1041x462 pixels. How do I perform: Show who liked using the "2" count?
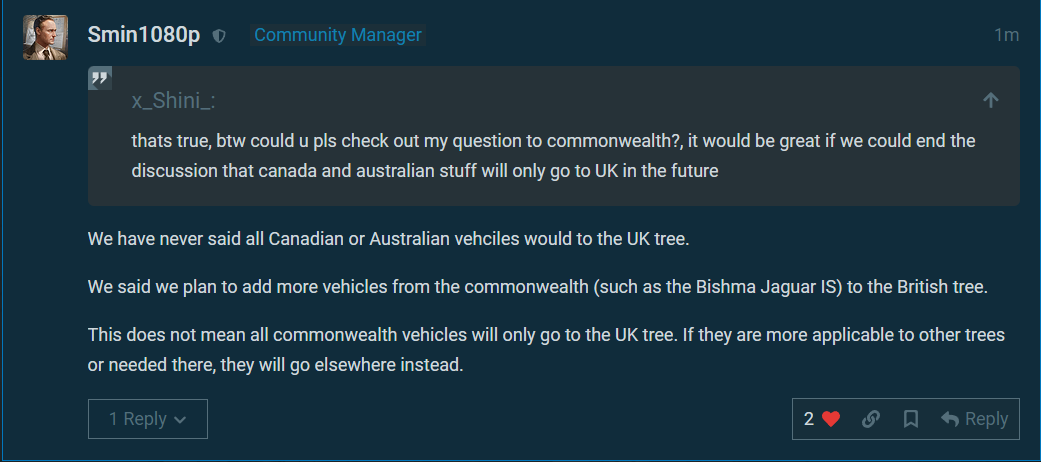809,419
